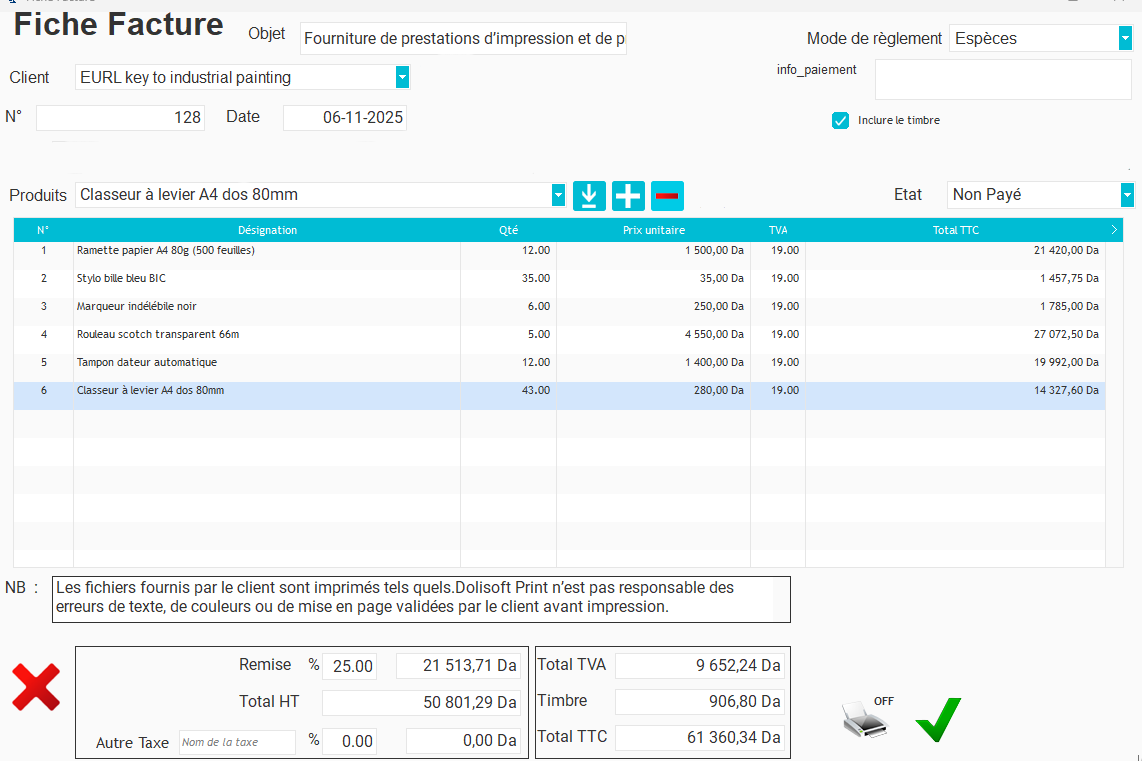This screenshot has width=1142, height=761.
Task: Toggle the Inclure le timbre checkbox
Action: pyautogui.click(x=841, y=120)
